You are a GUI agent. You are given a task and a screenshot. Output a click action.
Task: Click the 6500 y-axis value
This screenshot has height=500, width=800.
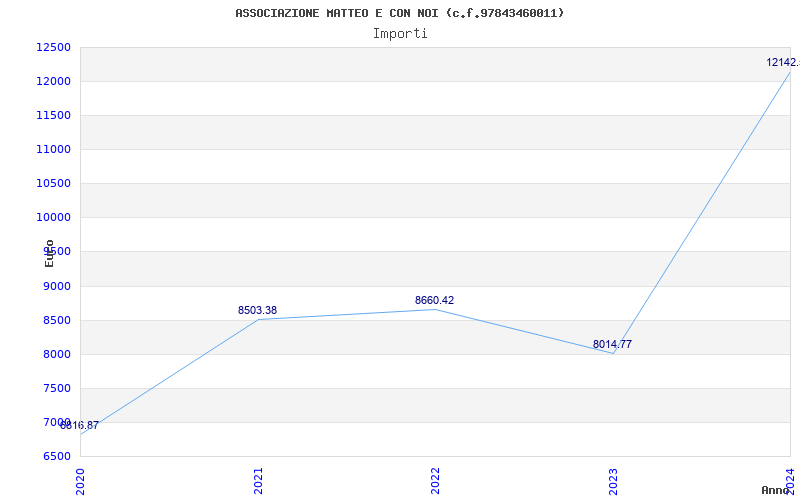coord(57,456)
